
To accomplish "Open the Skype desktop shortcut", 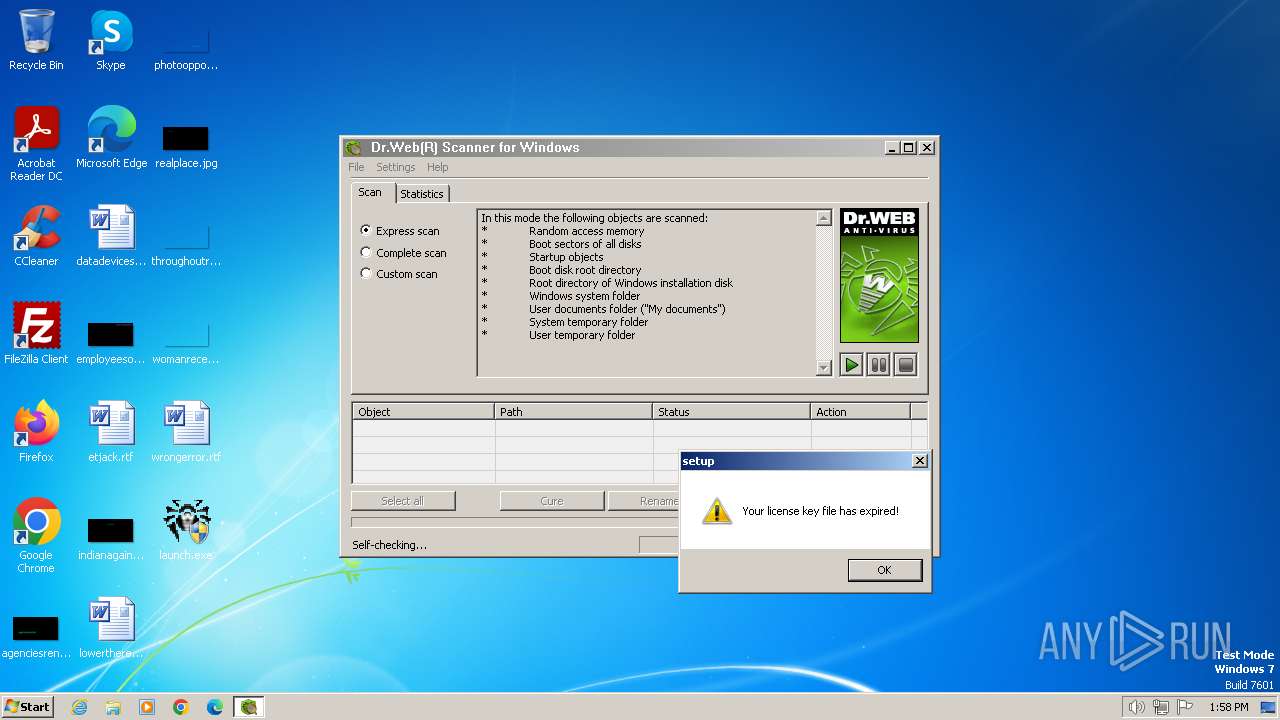I will pos(111,41).
